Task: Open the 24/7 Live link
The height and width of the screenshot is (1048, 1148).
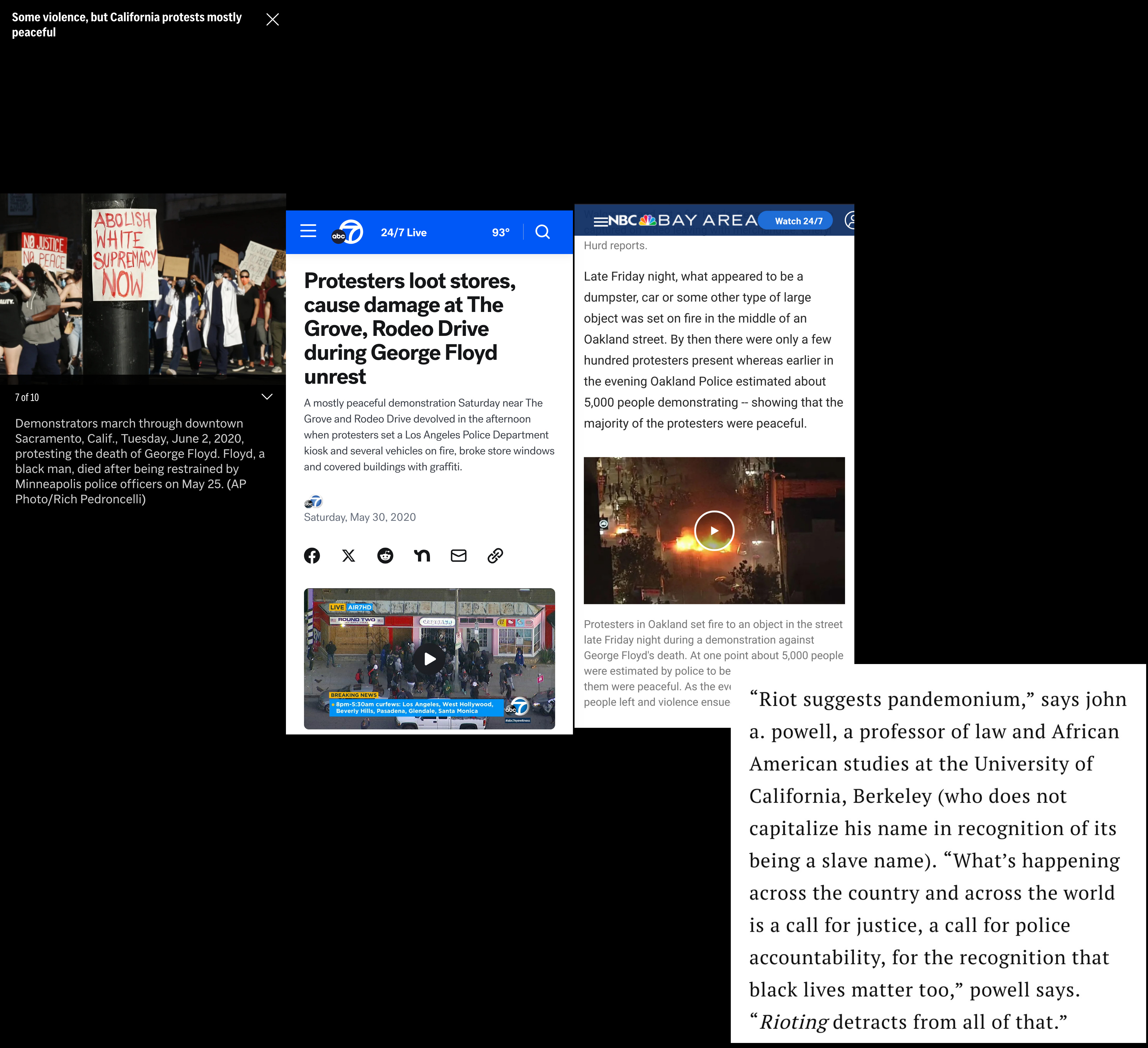Action: [x=404, y=232]
